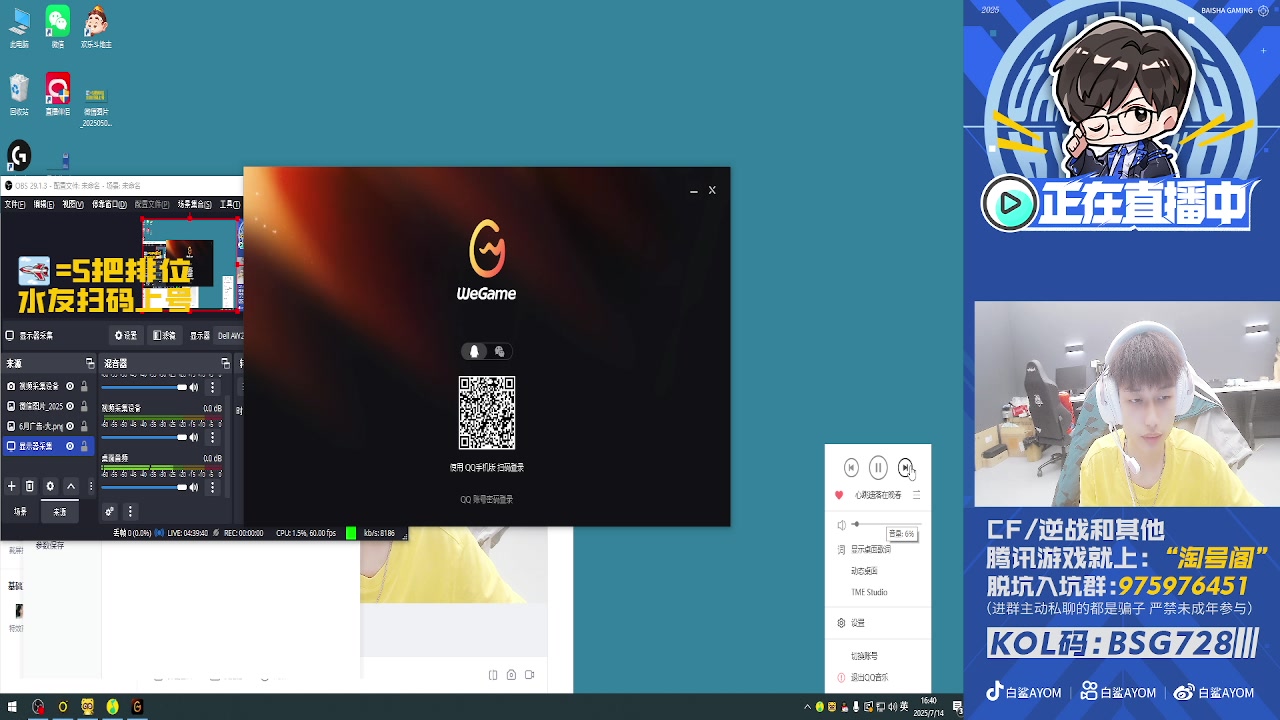Viewport: 1280px width, 720px height.
Task: Open OBS 停靠窗口 menu
Action: [x=110, y=204]
